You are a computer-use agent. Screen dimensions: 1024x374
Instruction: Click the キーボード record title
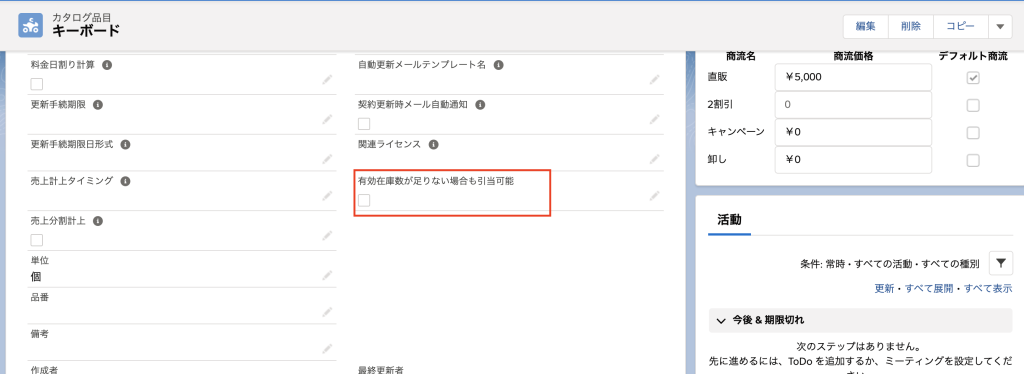pyautogui.click(x=86, y=31)
